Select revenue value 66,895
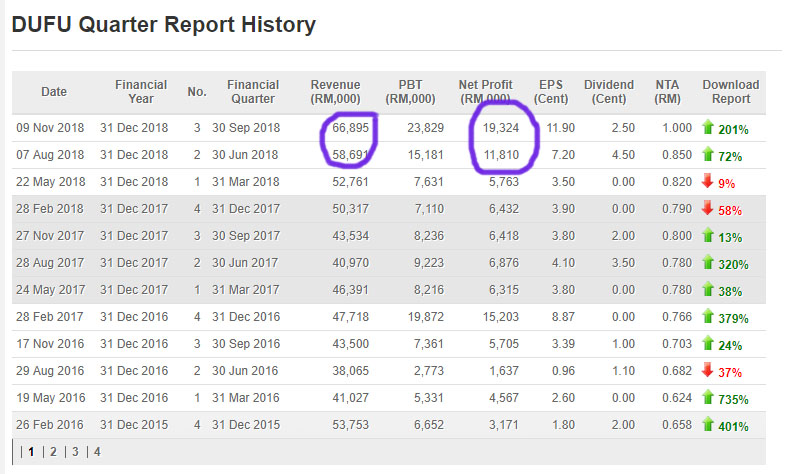 [350, 128]
